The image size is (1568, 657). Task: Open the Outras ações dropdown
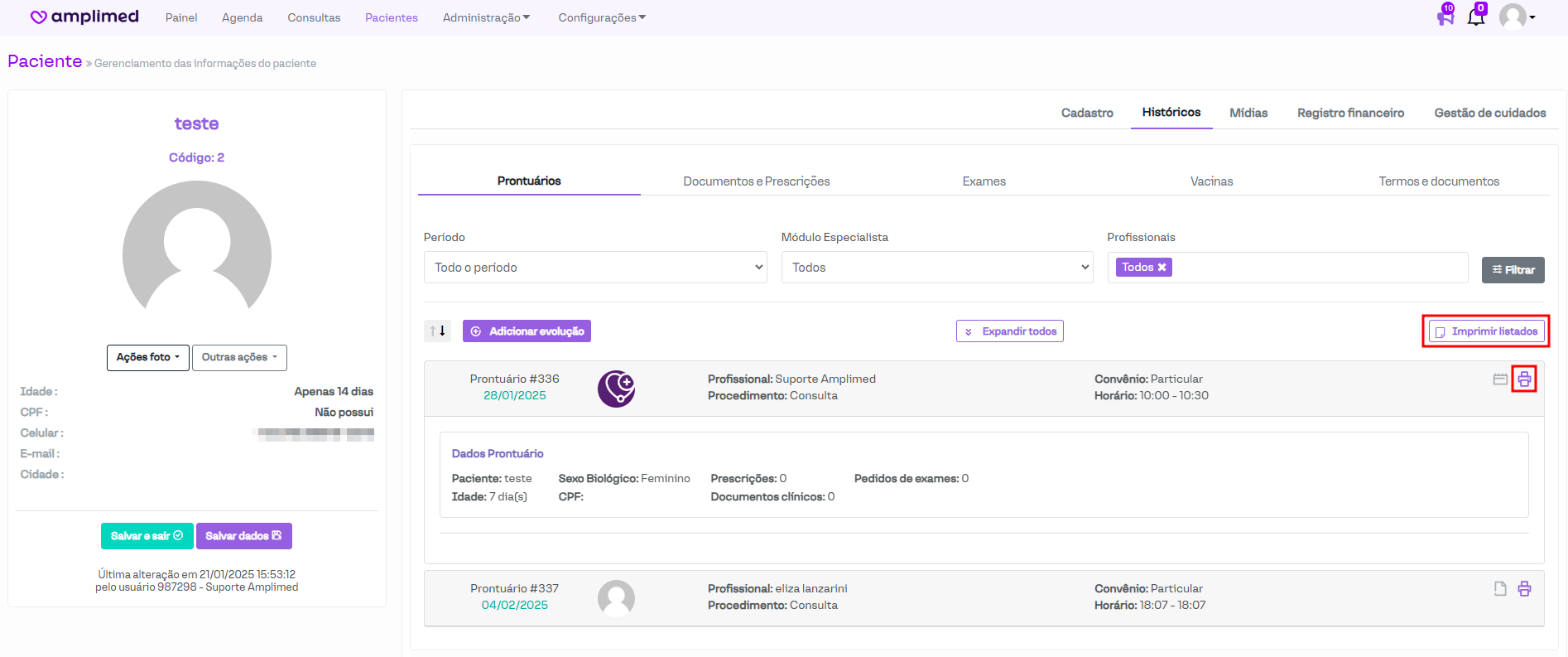pos(239,358)
